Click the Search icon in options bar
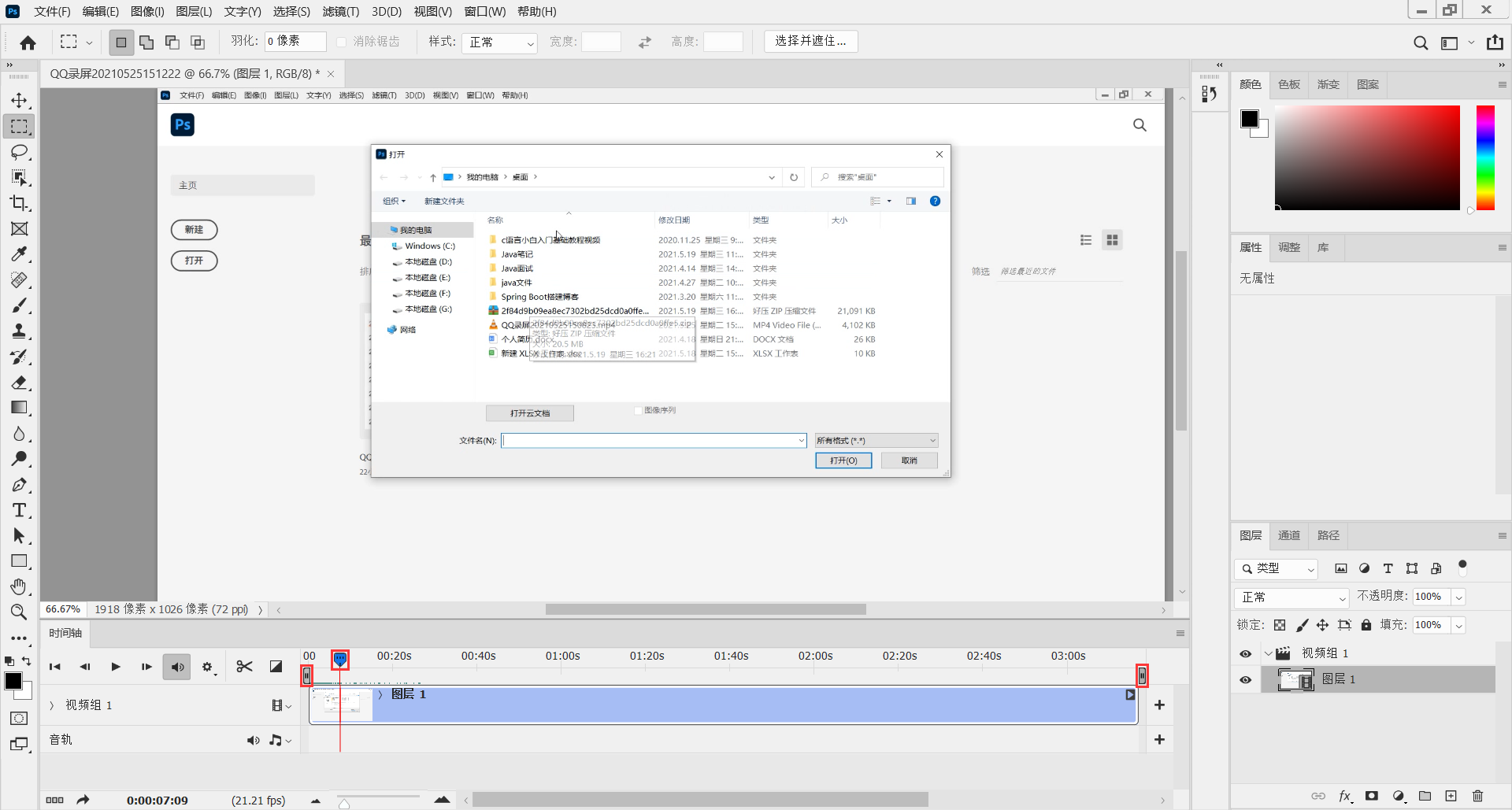 tap(1420, 43)
